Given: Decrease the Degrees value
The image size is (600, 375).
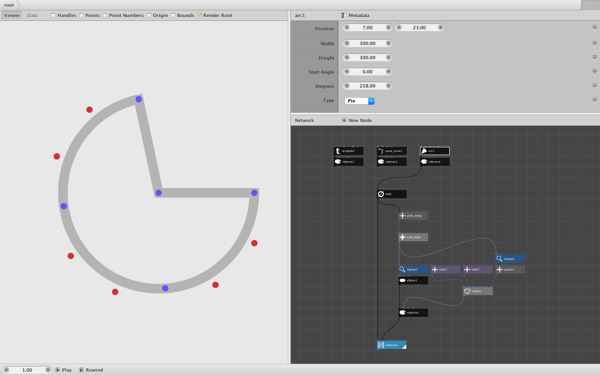Looking at the screenshot, I should (347, 86).
